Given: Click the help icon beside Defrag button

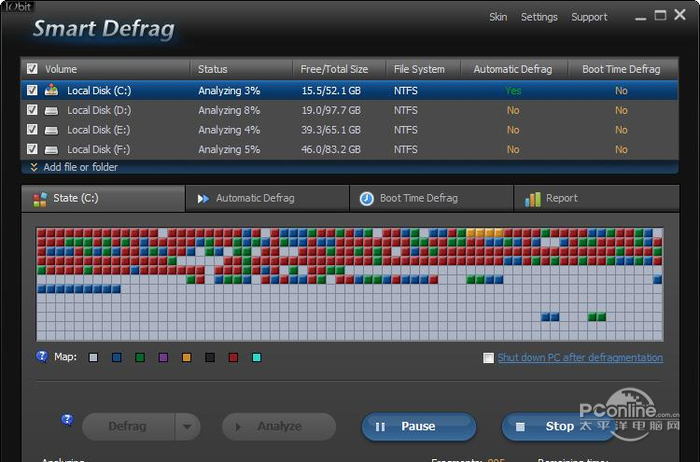Looking at the screenshot, I should point(67,420).
